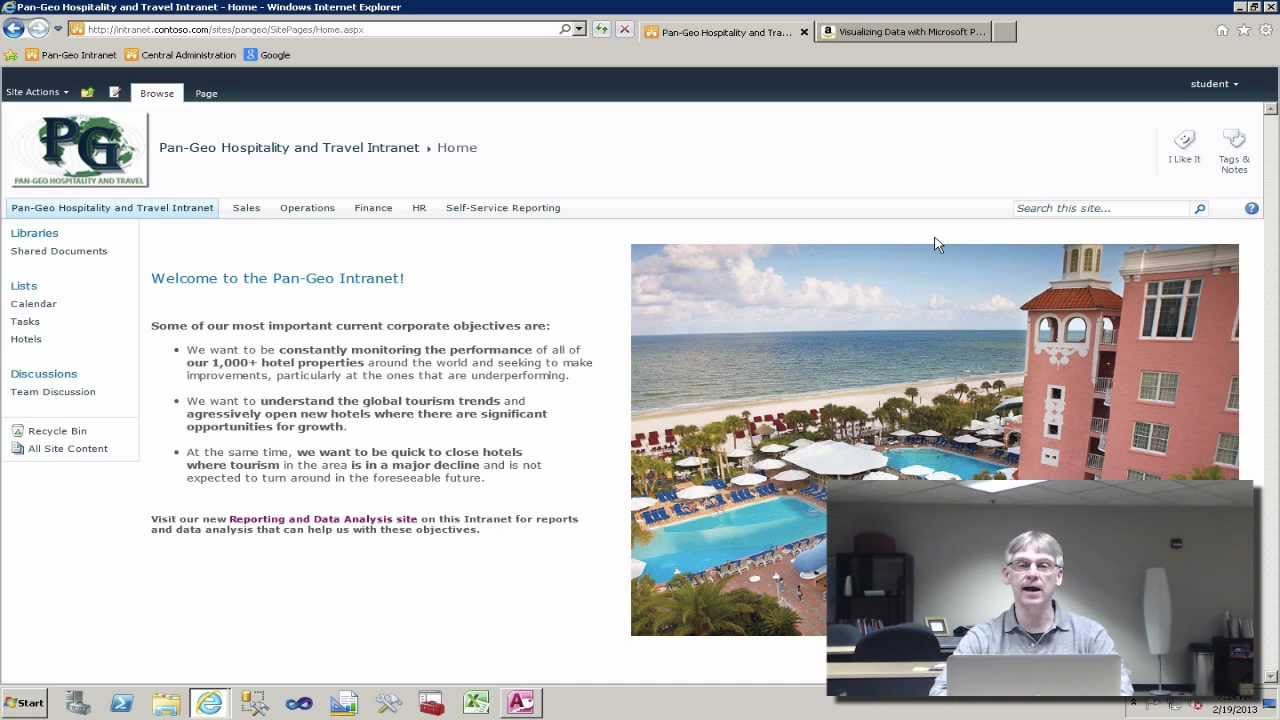
Task: Open the Hotels list
Action: tap(26, 339)
